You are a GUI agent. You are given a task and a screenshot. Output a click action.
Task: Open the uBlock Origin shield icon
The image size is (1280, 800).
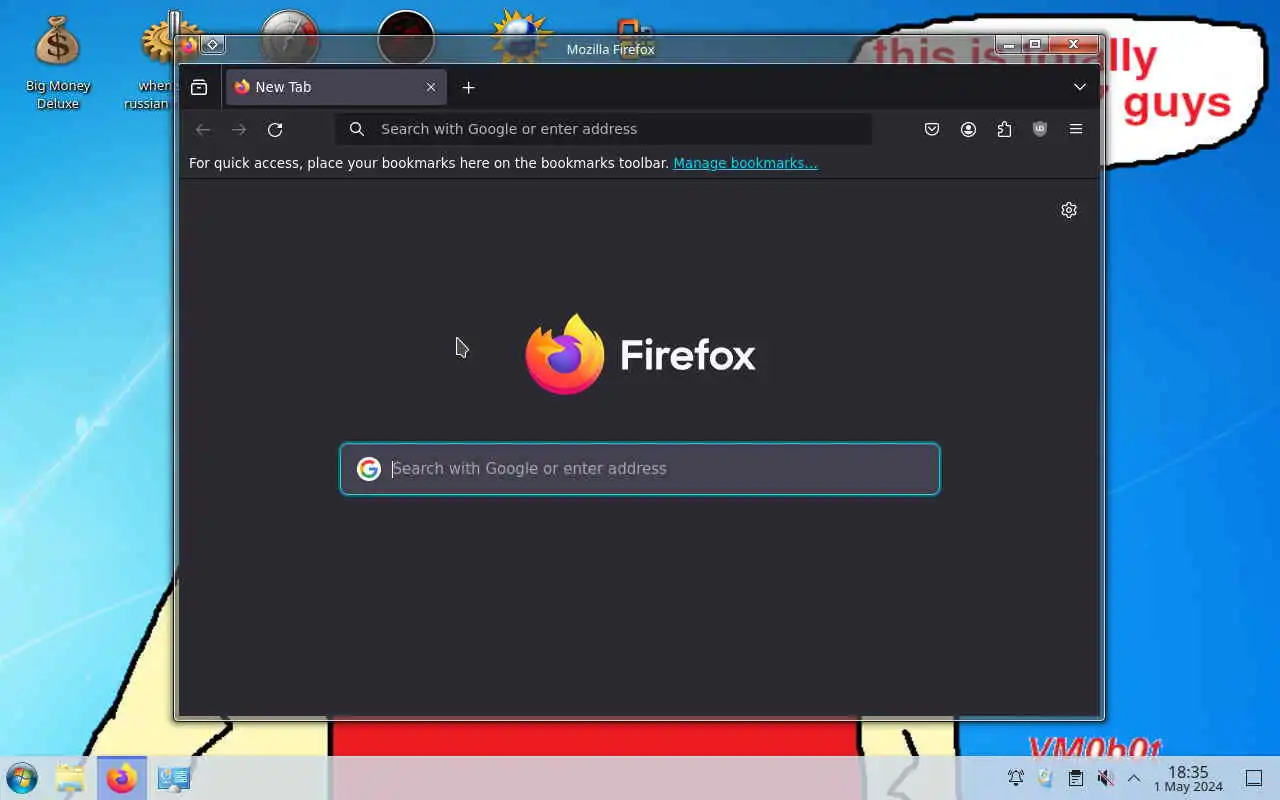1040,129
